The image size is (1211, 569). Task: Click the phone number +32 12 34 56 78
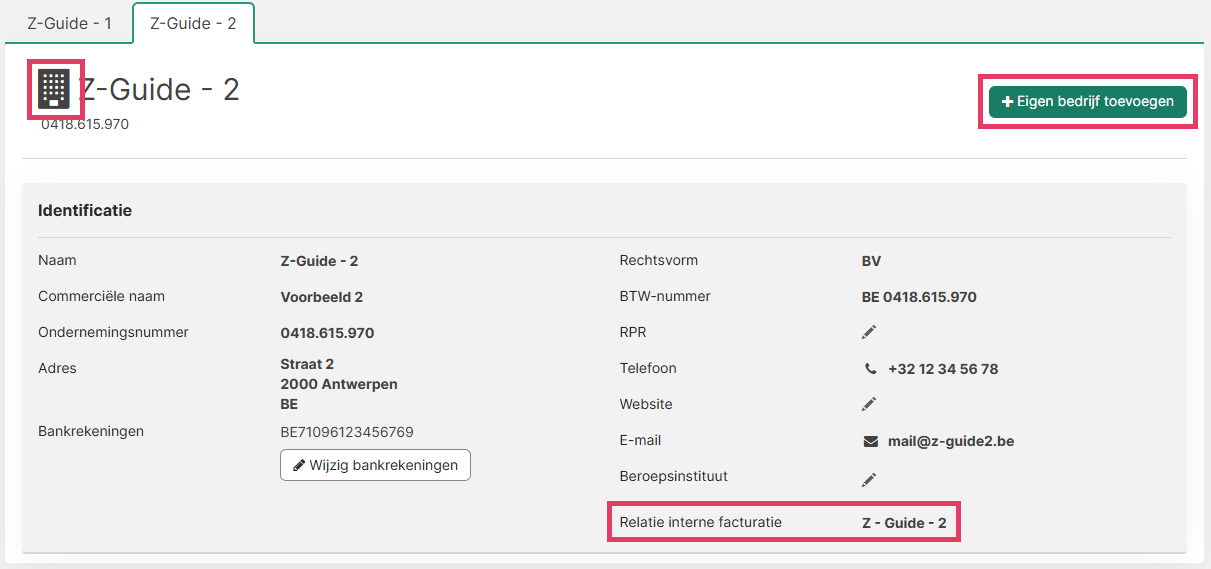942,369
